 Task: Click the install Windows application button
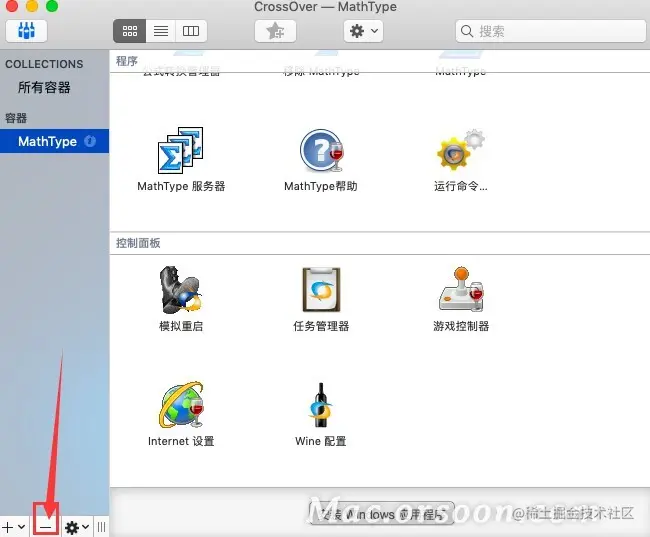tap(382, 514)
